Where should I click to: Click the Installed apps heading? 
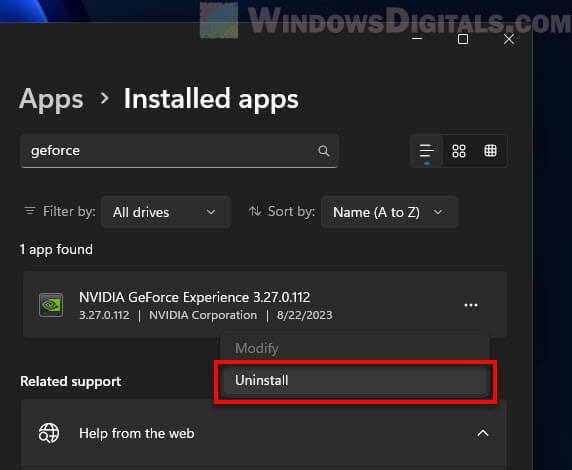(x=211, y=99)
